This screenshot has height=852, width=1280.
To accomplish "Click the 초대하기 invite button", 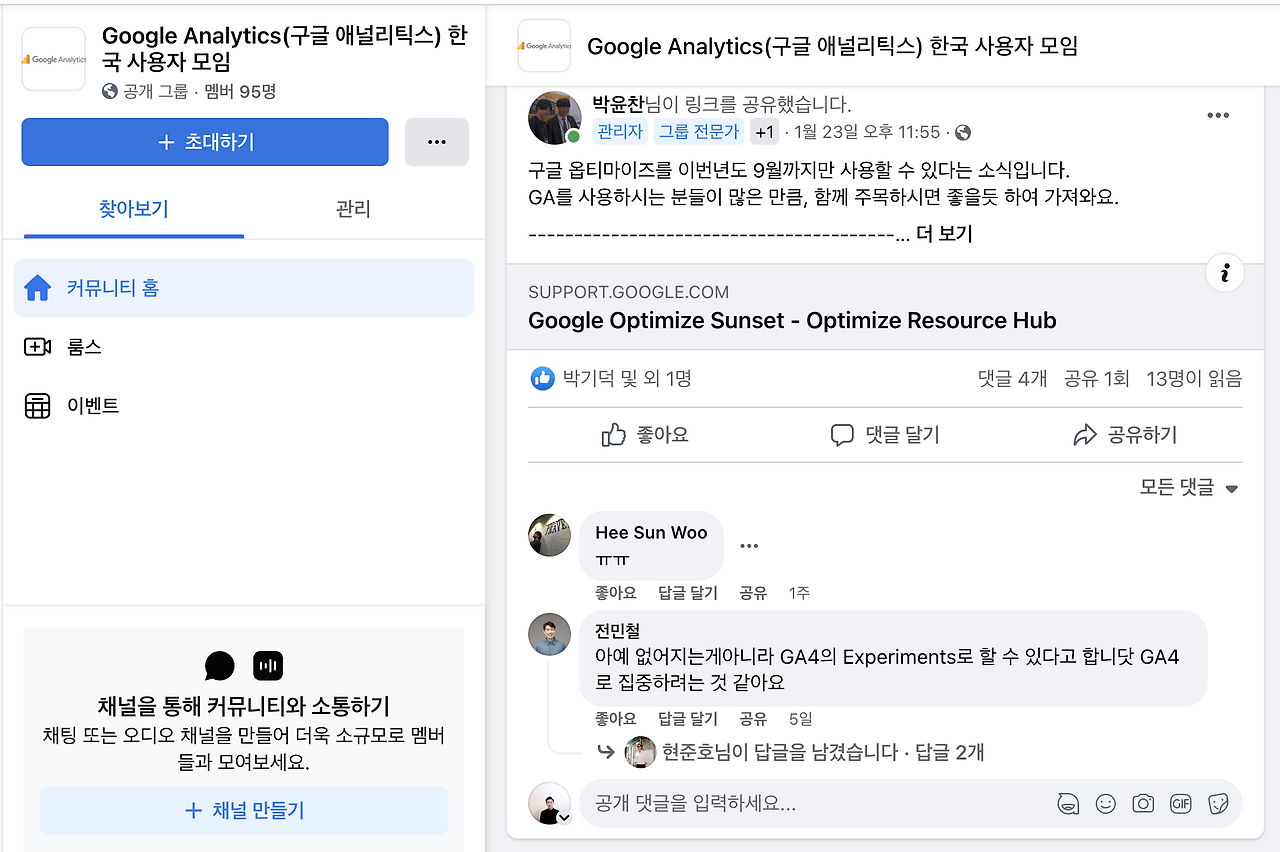I will 205,142.
